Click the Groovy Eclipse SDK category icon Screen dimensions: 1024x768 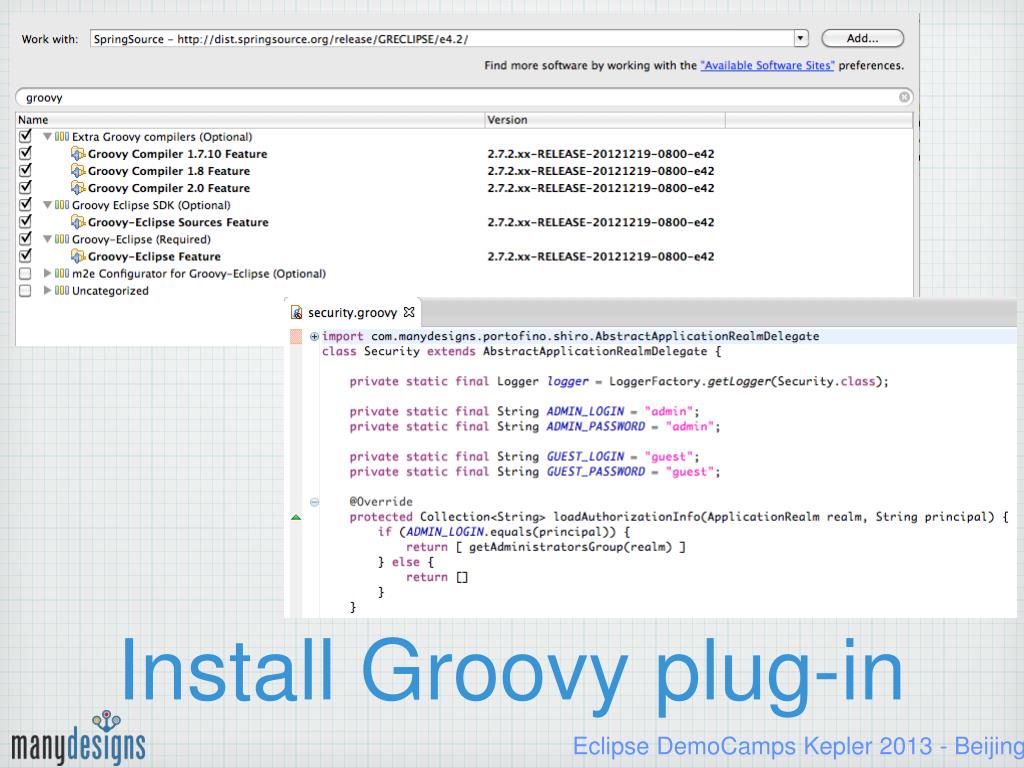(x=62, y=205)
